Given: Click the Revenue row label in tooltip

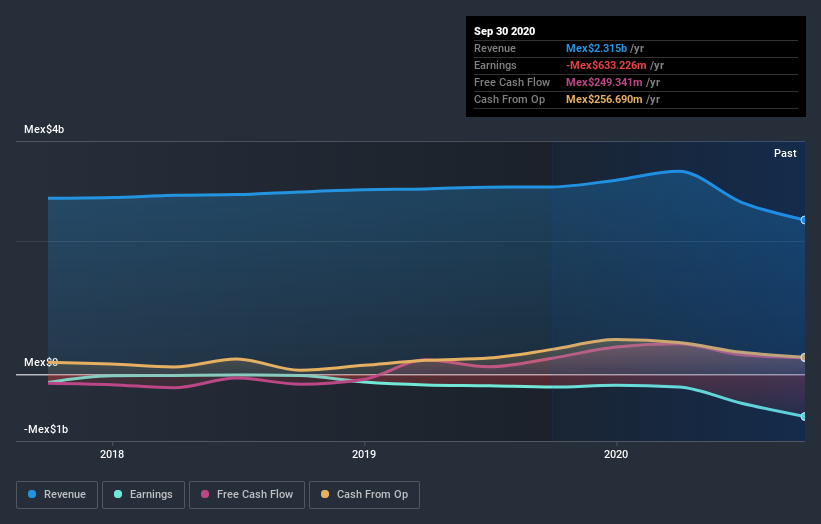Looking at the screenshot, I should coord(495,48).
